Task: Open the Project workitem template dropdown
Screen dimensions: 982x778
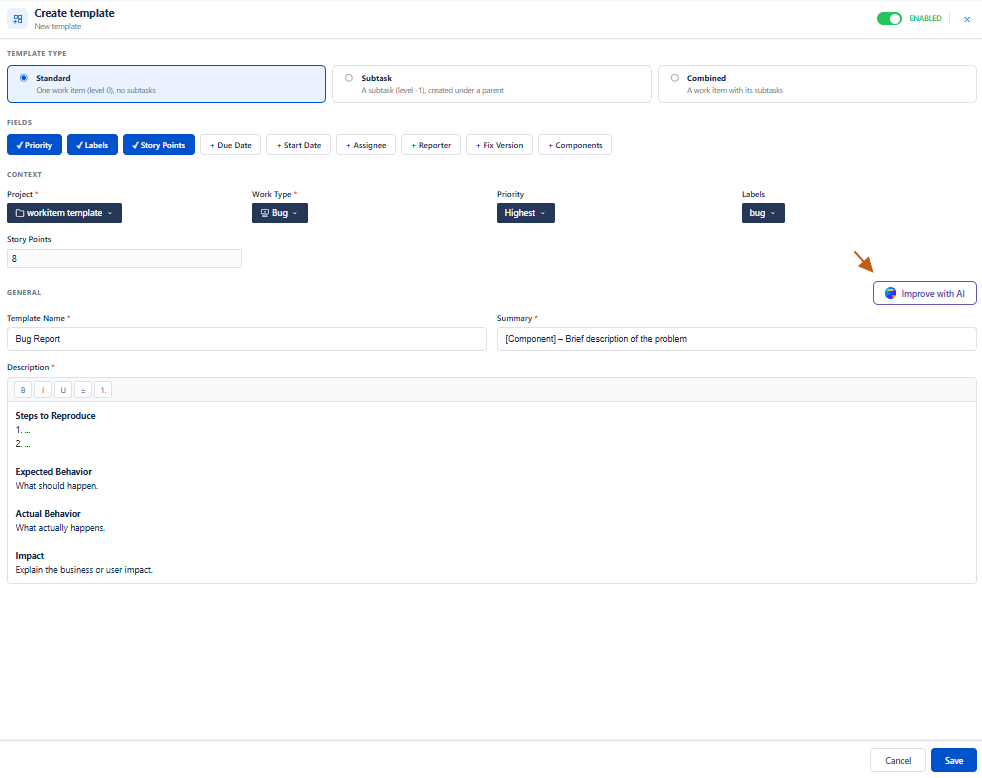Action: coord(65,213)
